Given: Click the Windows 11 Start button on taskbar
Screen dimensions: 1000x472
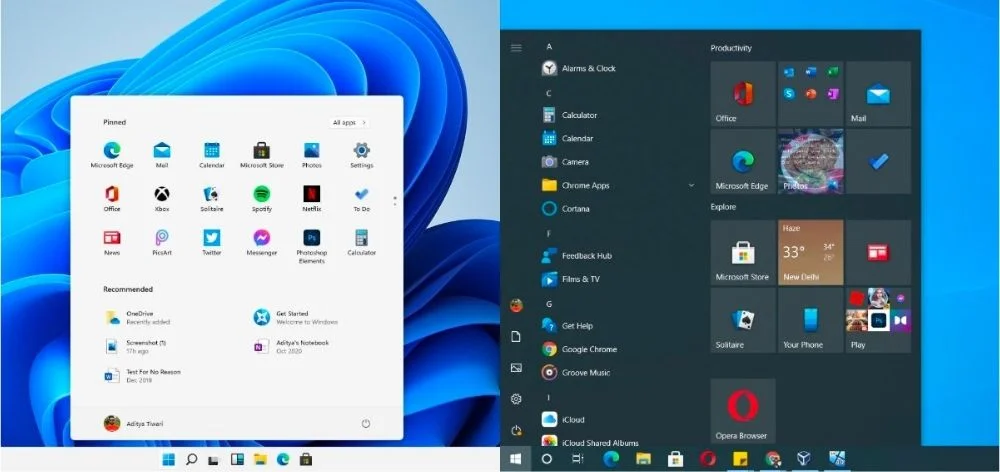Looking at the screenshot, I should [169, 459].
